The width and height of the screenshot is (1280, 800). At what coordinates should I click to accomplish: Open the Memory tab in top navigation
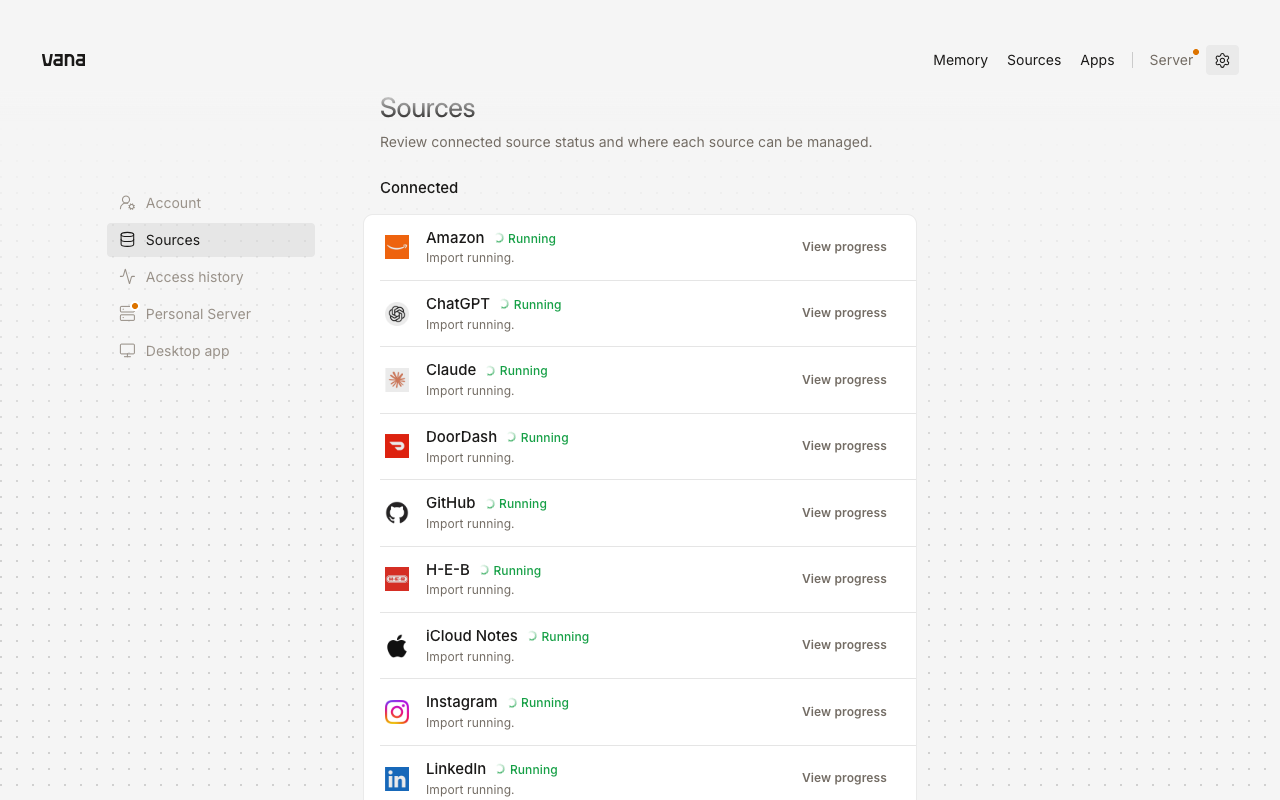(960, 60)
